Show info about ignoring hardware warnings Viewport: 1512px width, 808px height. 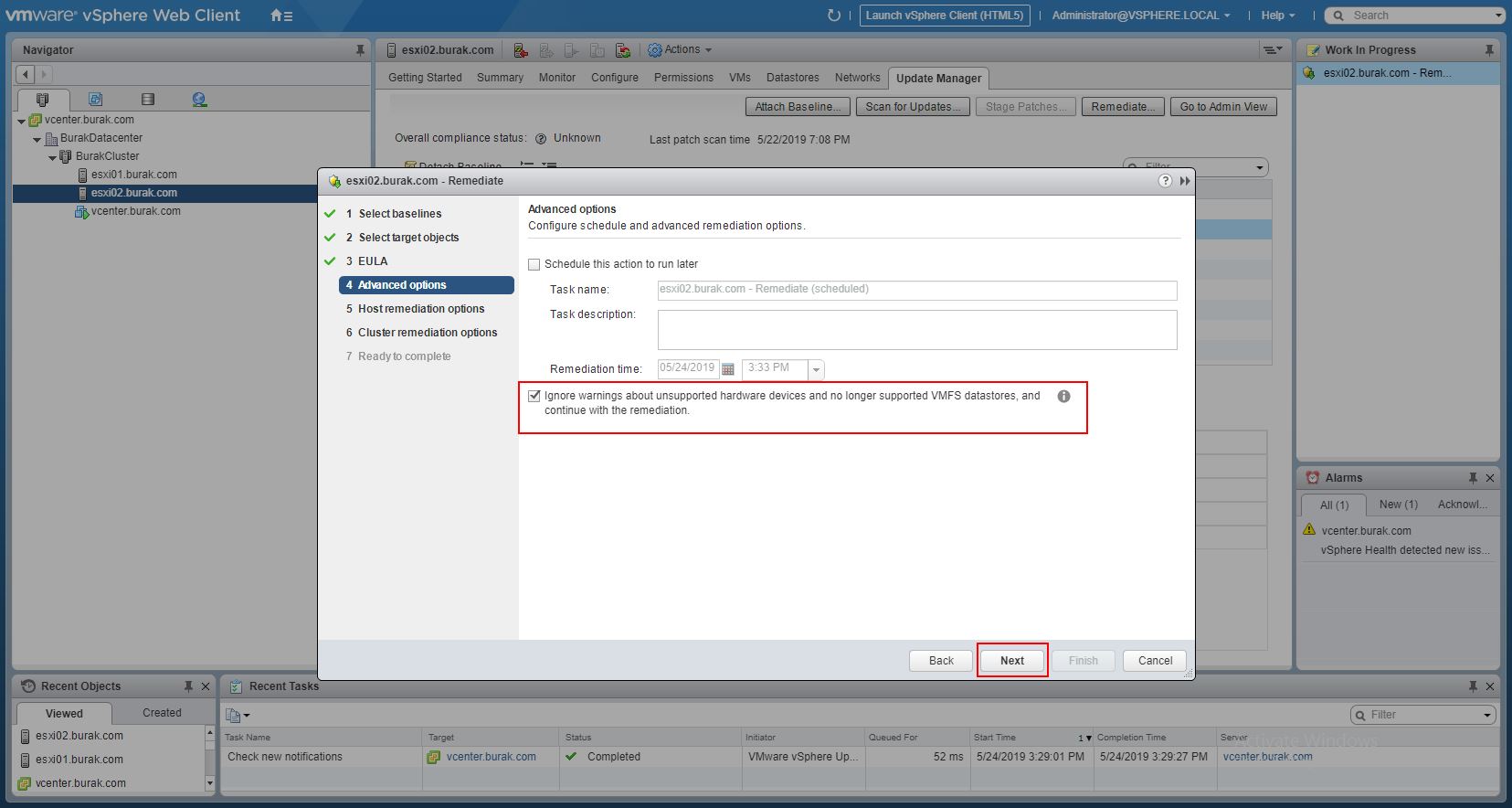click(1063, 397)
